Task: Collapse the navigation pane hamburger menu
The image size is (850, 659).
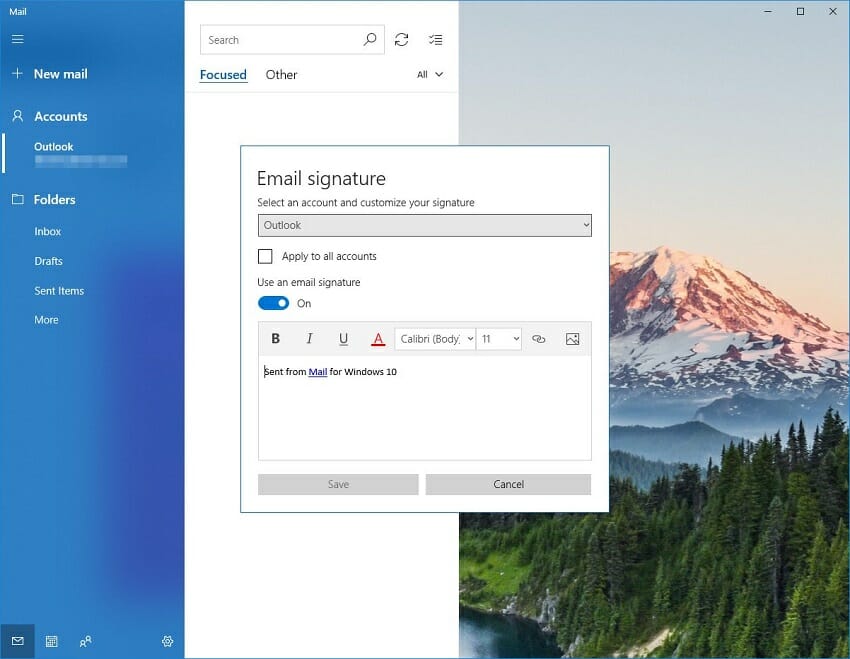Action: pyautogui.click(x=17, y=39)
